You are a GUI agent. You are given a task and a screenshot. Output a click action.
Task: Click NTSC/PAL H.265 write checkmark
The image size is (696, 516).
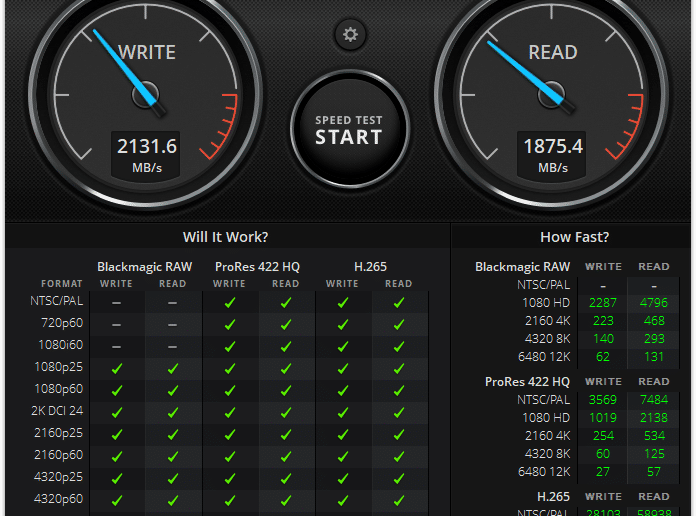tap(343, 302)
